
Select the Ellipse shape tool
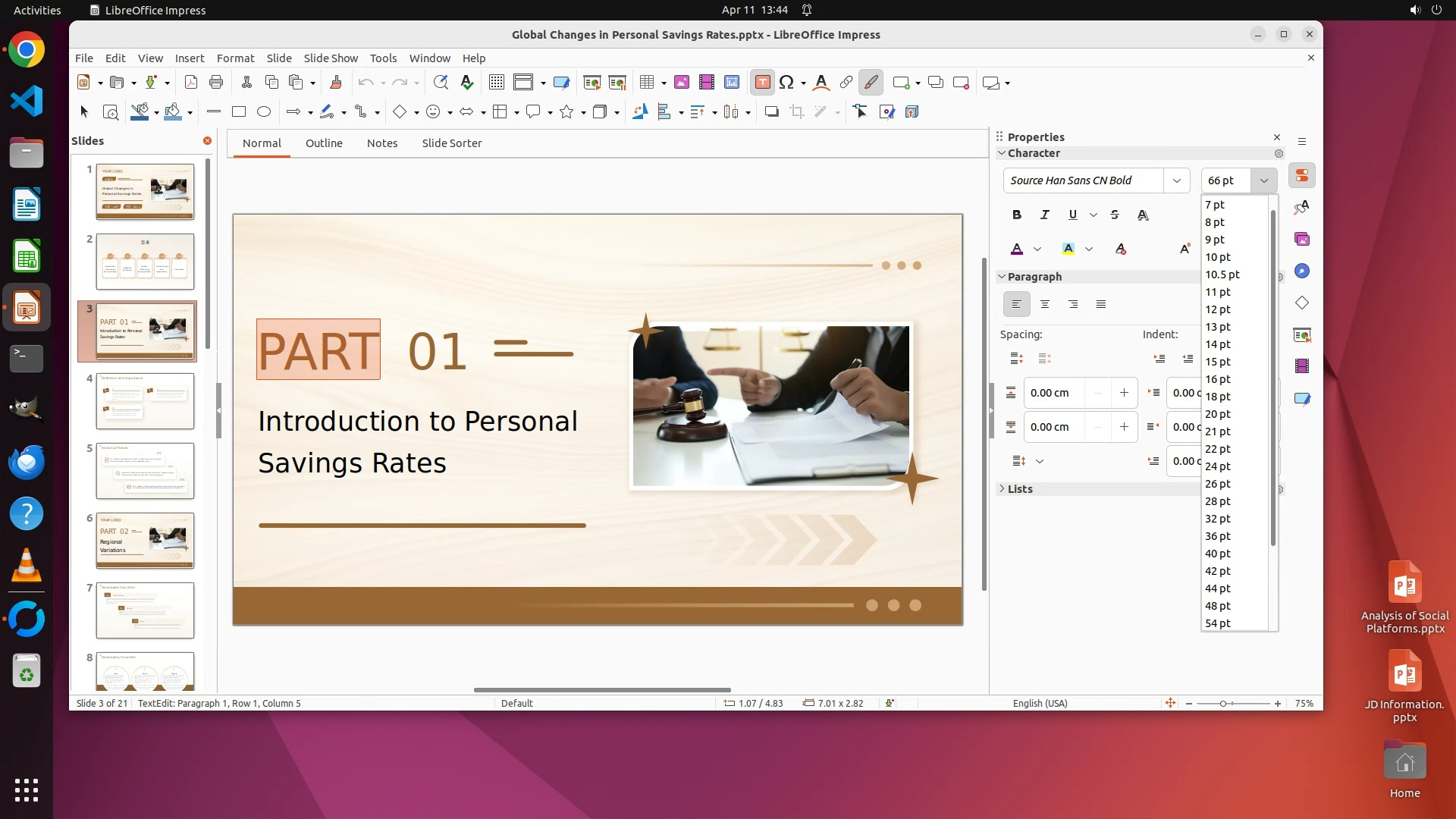pos(264,112)
